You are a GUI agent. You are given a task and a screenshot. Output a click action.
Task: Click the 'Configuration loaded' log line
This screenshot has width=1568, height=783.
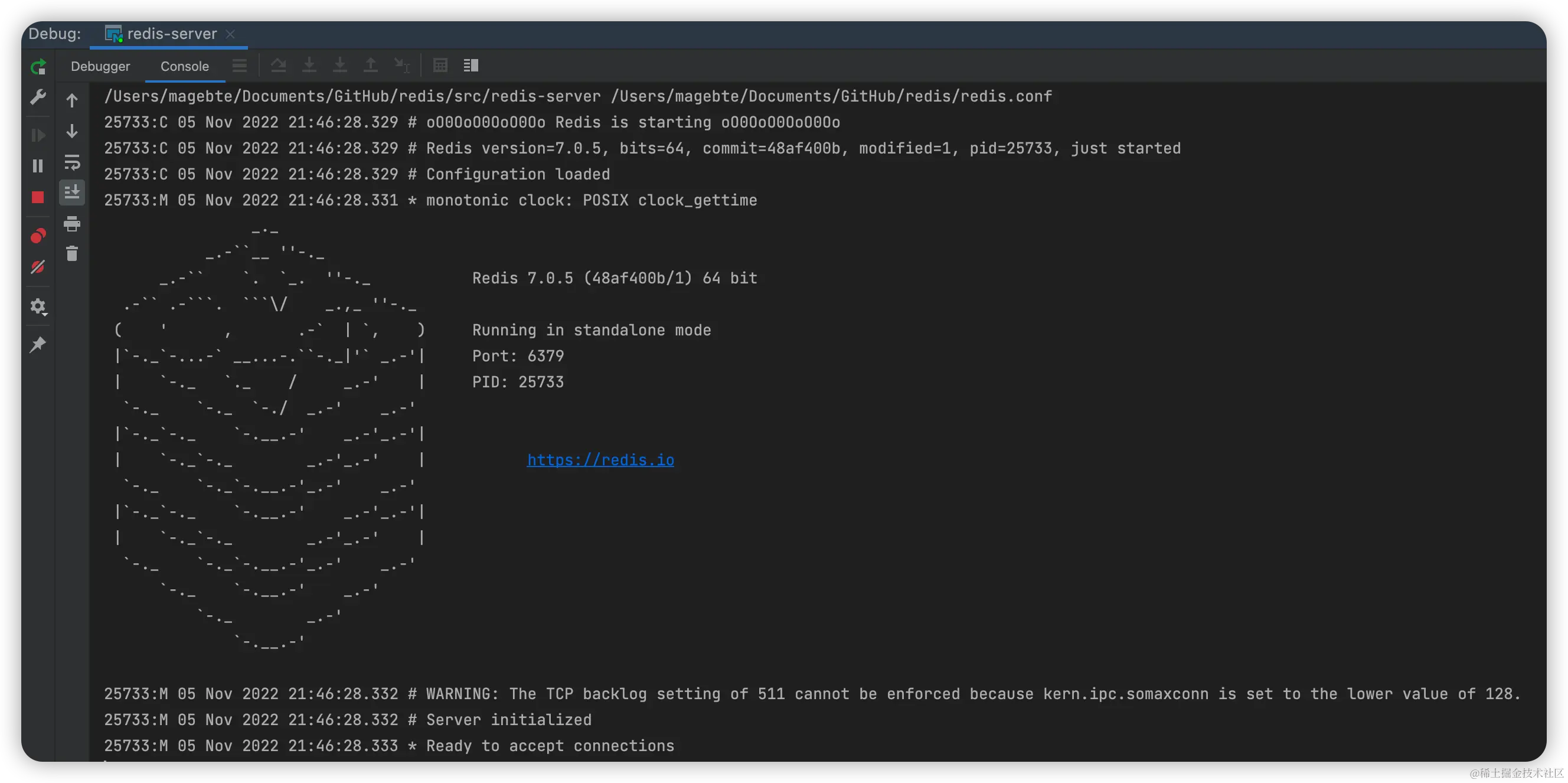pos(357,175)
